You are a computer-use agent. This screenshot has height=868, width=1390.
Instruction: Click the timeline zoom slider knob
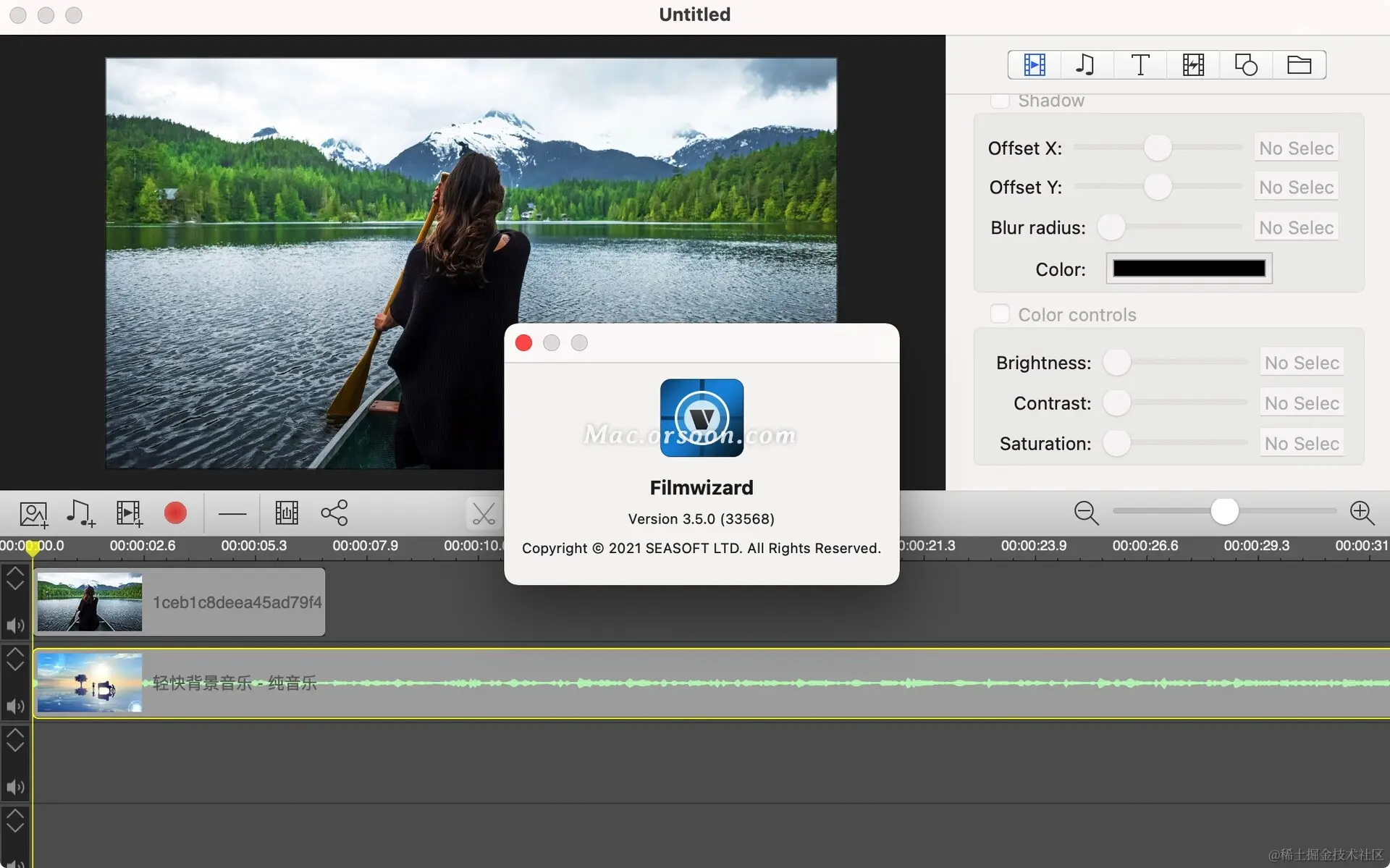point(1224,512)
